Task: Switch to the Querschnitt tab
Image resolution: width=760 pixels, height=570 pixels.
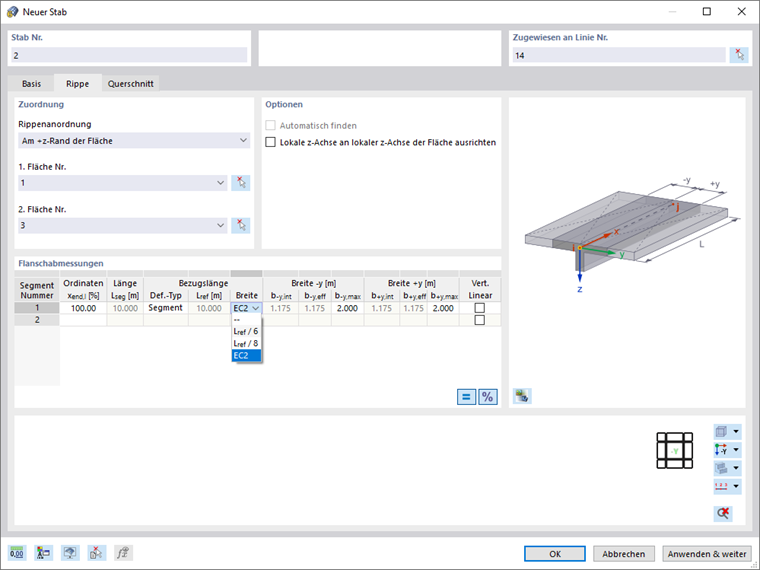Action: [x=130, y=83]
